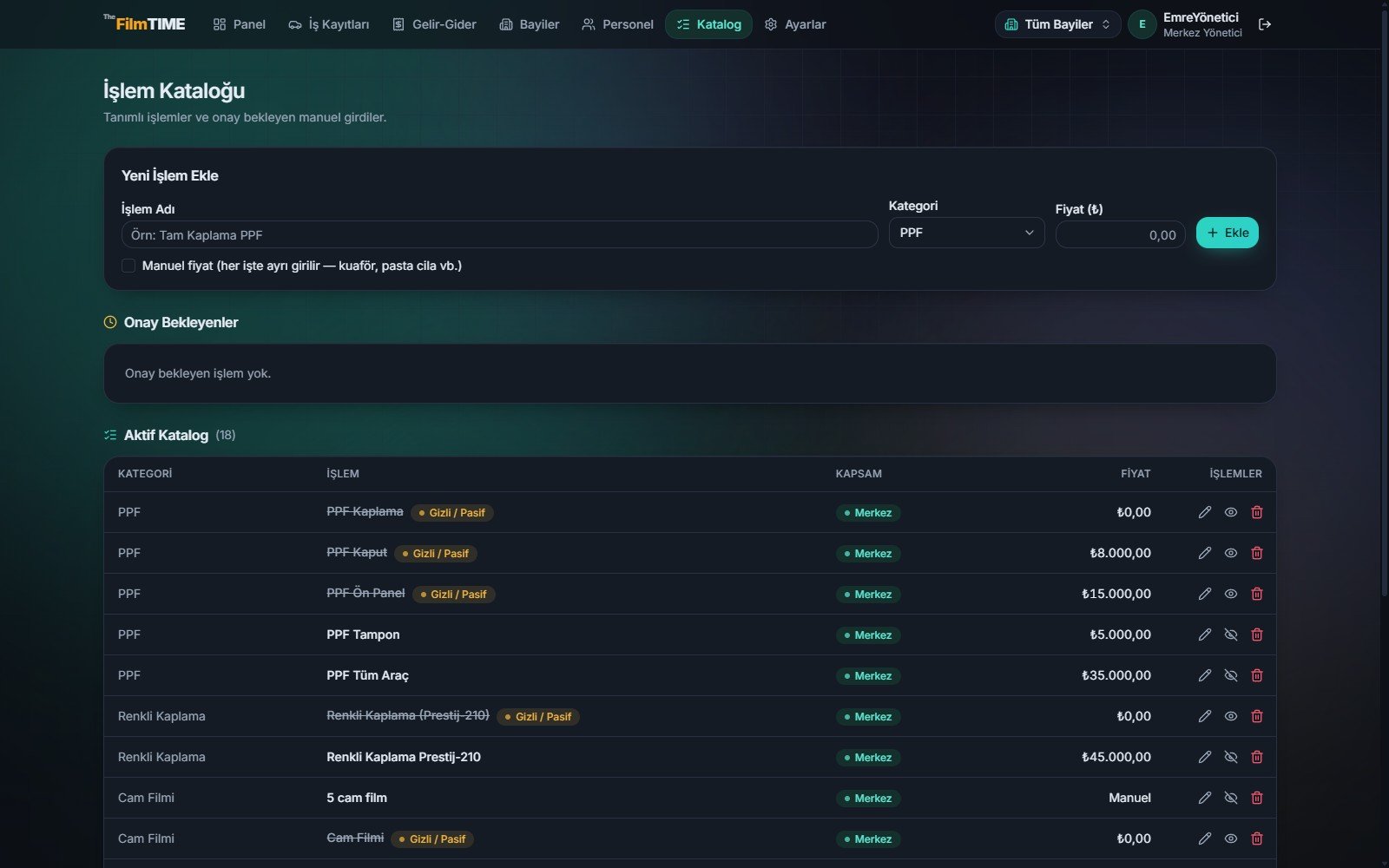Delete the PPF Tampon row
The width and height of the screenshot is (1389, 868).
pyautogui.click(x=1256, y=635)
